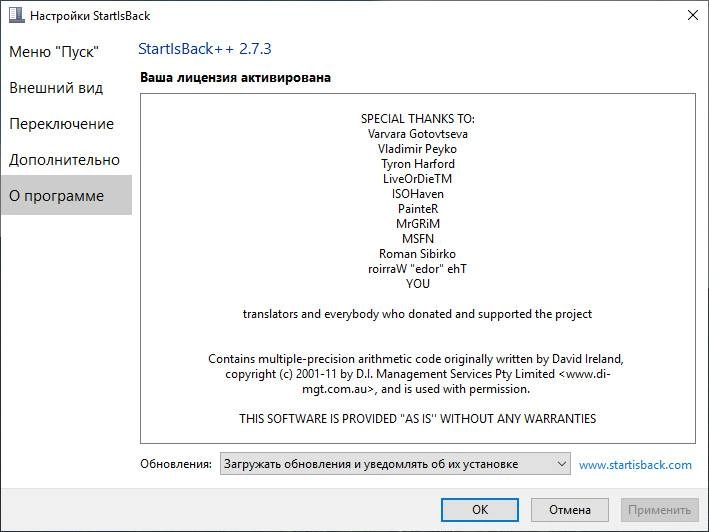Open the Меню "Пуск" section
This screenshot has width=709, height=532.
point(54,52)
